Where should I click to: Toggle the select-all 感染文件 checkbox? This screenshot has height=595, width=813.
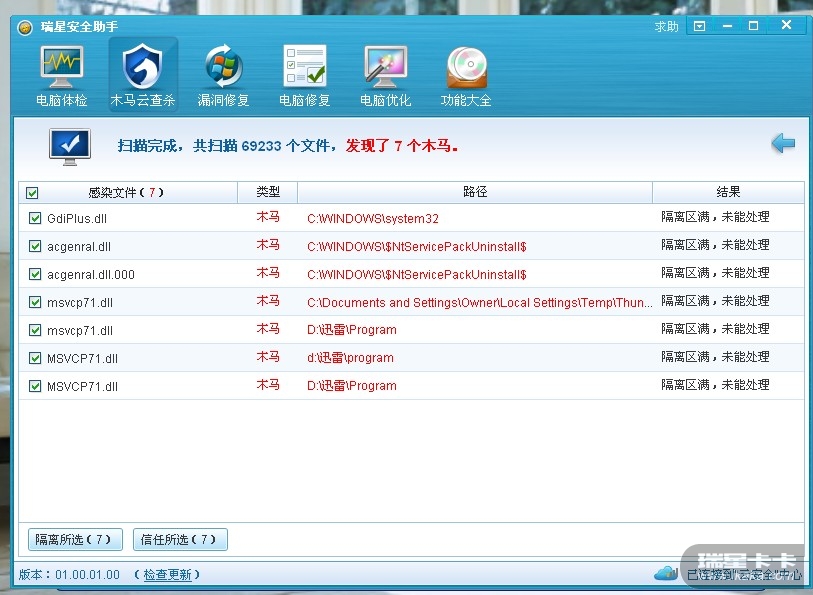(32, 193)
